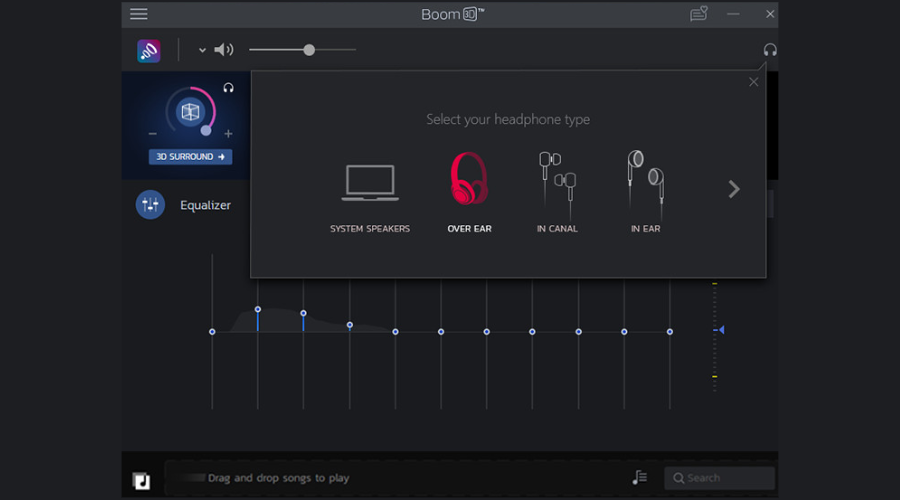
Task: Click the Search songs input field
Action: tap(719, 478)
